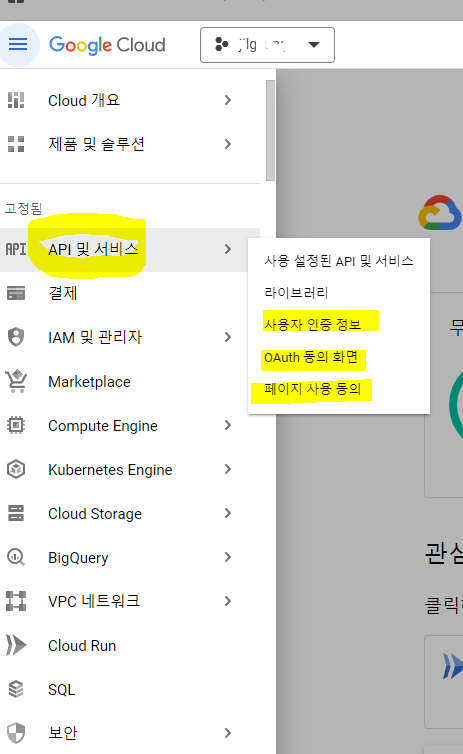Click the SQL database stack icon
The width and height of the screenshot is (463, 754).
click(x=16, y=689)
